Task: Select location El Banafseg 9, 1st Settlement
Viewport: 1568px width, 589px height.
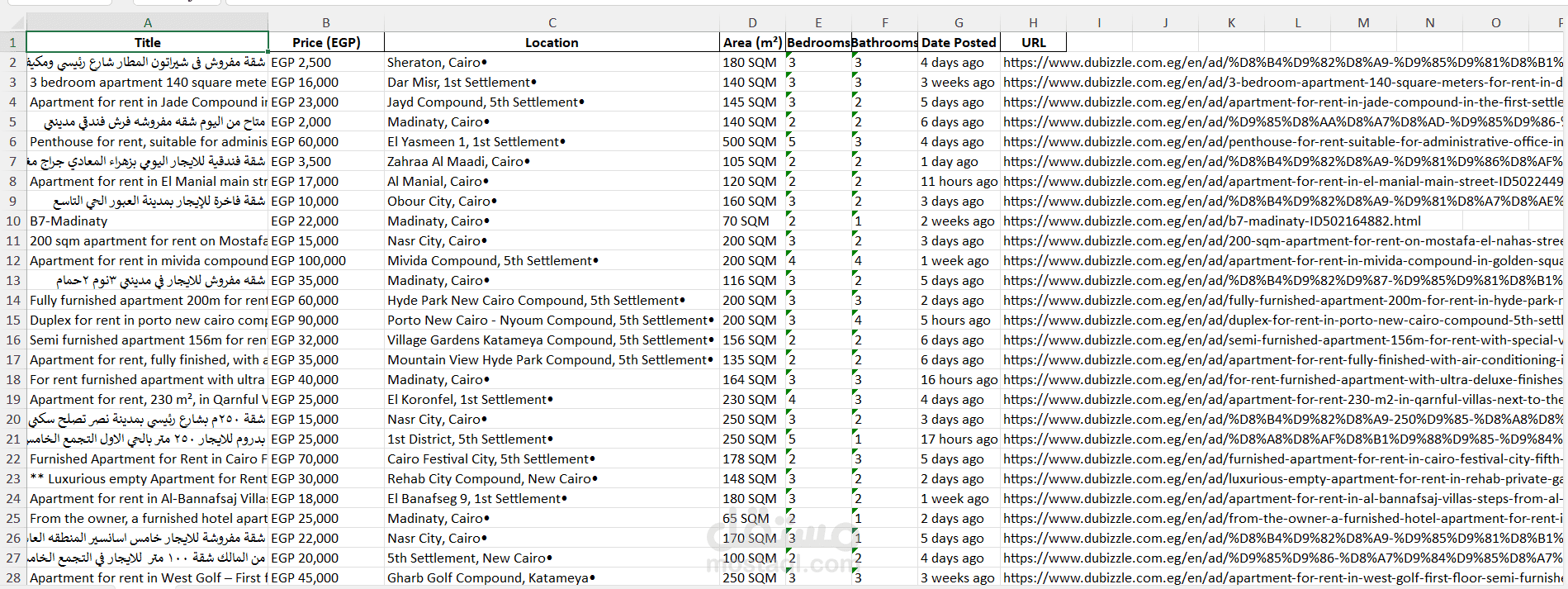Action: click(x=552, y=498)
